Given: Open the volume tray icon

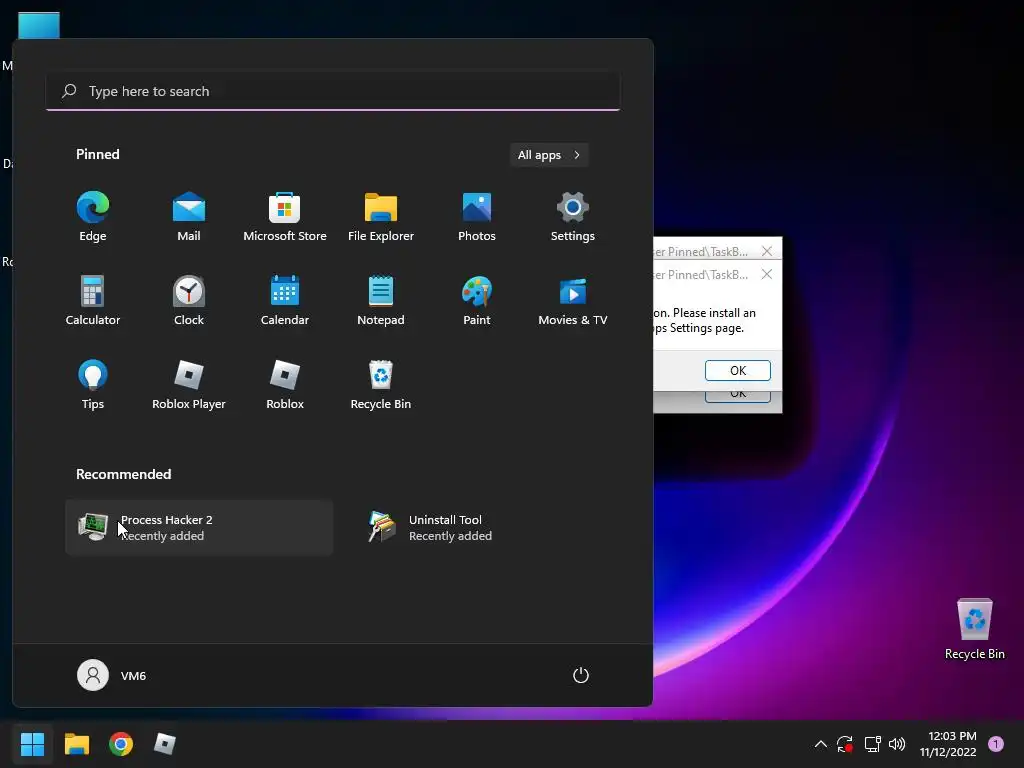Looking at the screenshot, I should coord(897,744).
